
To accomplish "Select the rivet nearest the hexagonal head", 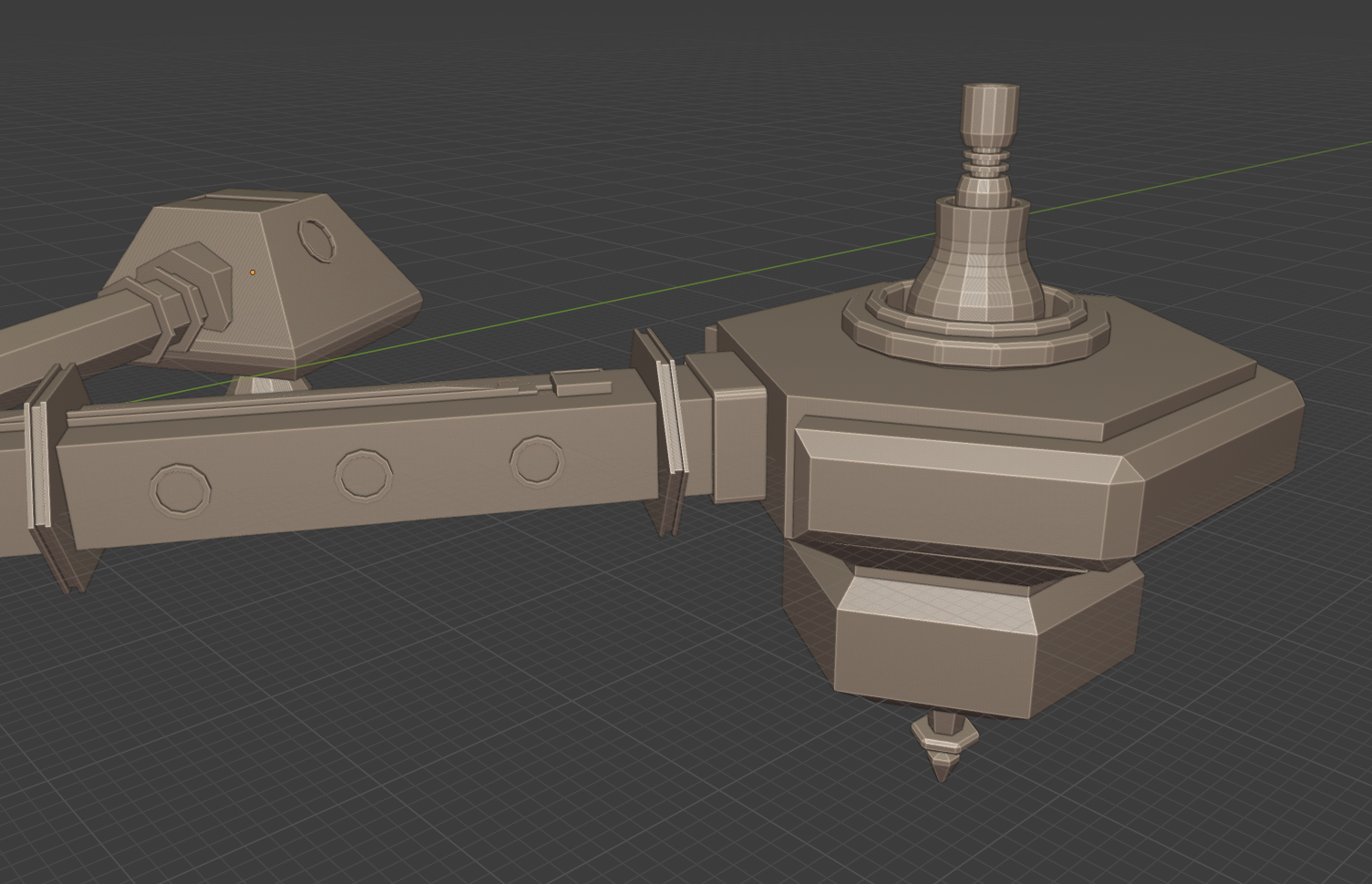I will coord(536,461).
